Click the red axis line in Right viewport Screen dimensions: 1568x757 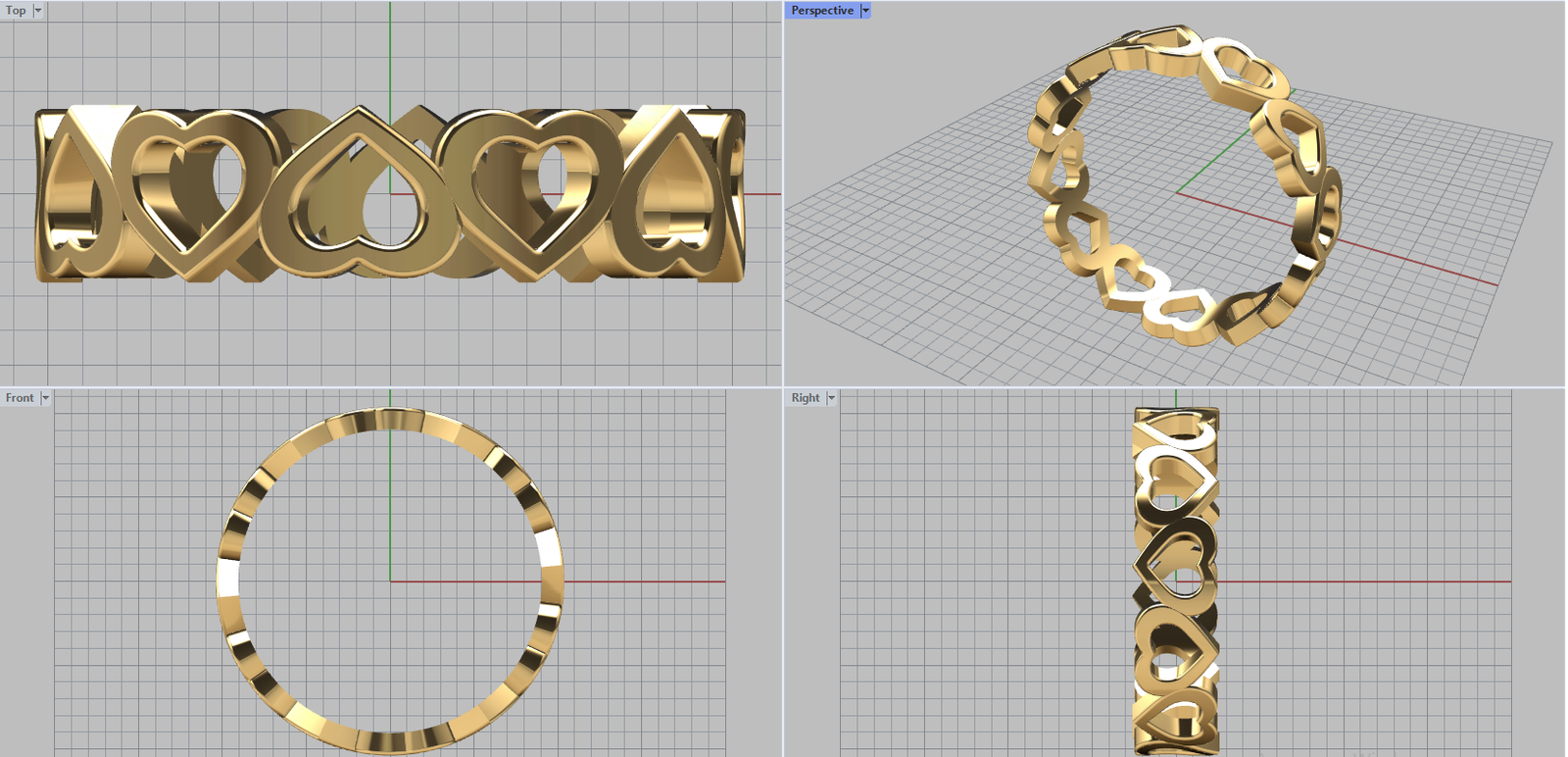tap(1372, 581)
